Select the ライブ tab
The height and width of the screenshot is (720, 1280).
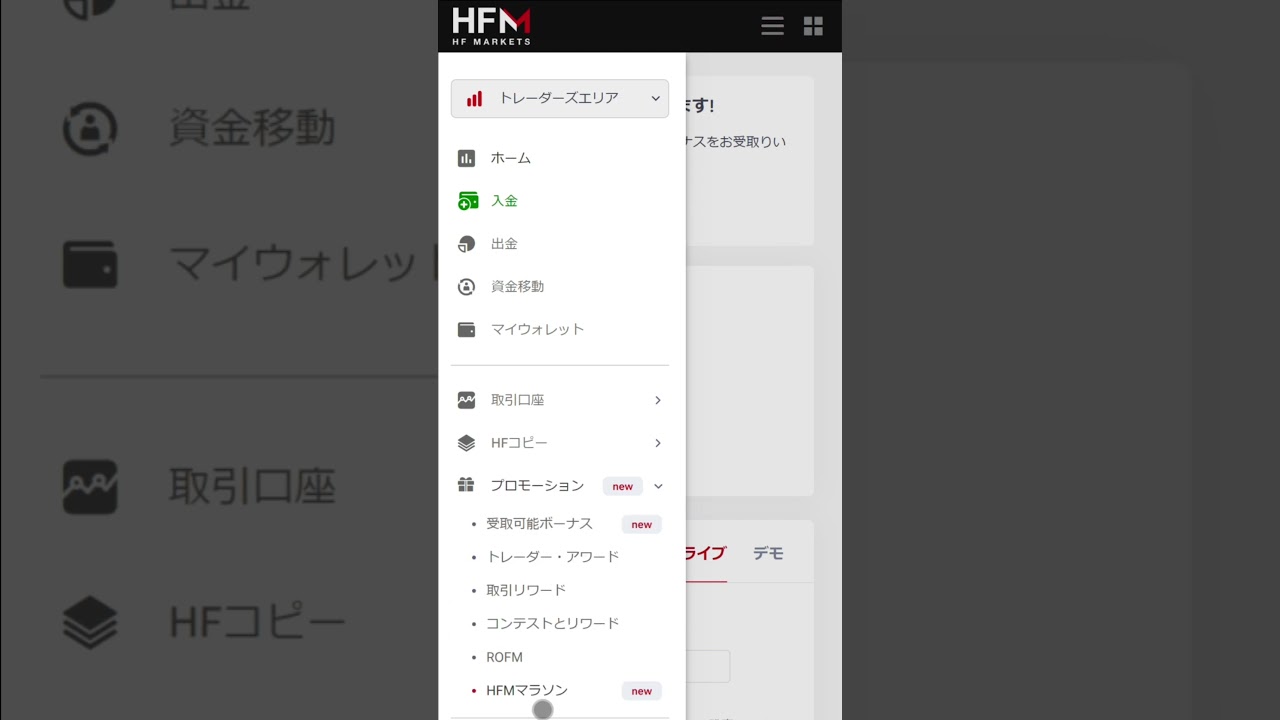[x=704, y=553]
